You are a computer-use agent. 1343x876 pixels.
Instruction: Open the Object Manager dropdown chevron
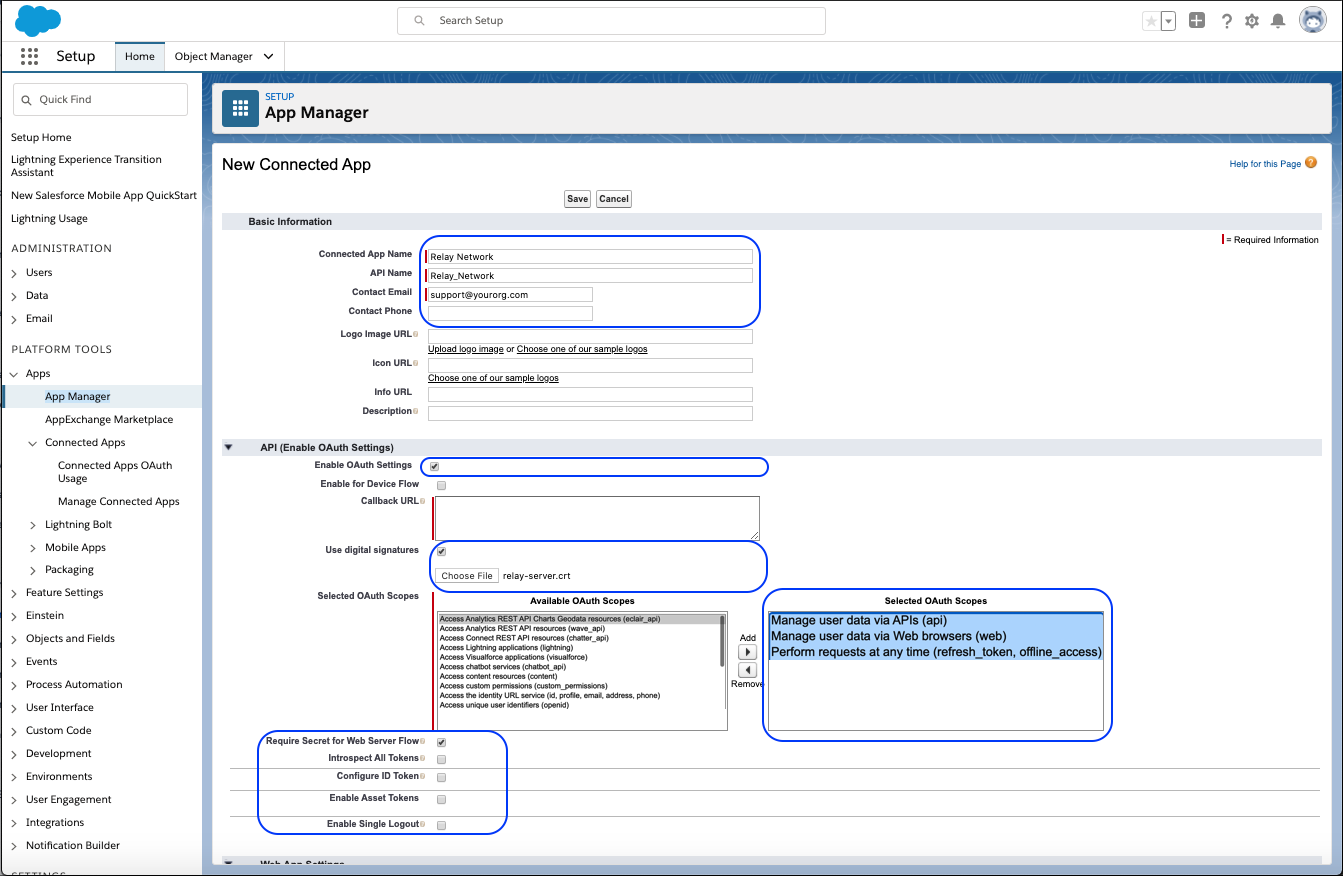[x=268, y=56]
